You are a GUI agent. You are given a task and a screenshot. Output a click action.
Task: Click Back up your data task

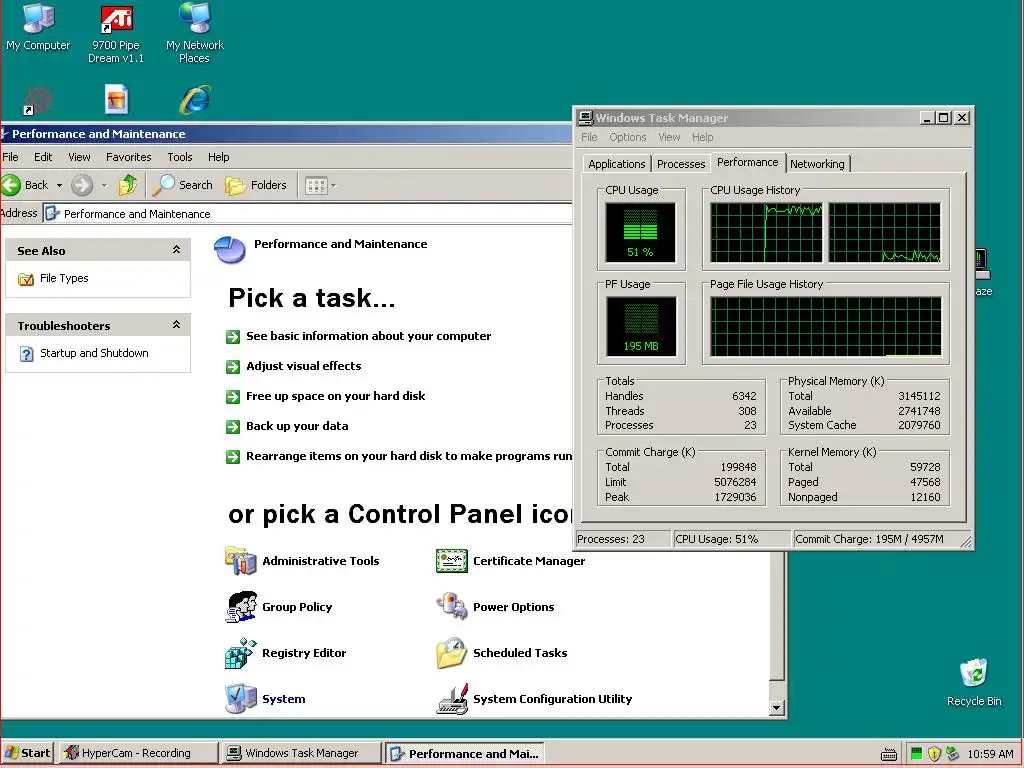[296, 426]
